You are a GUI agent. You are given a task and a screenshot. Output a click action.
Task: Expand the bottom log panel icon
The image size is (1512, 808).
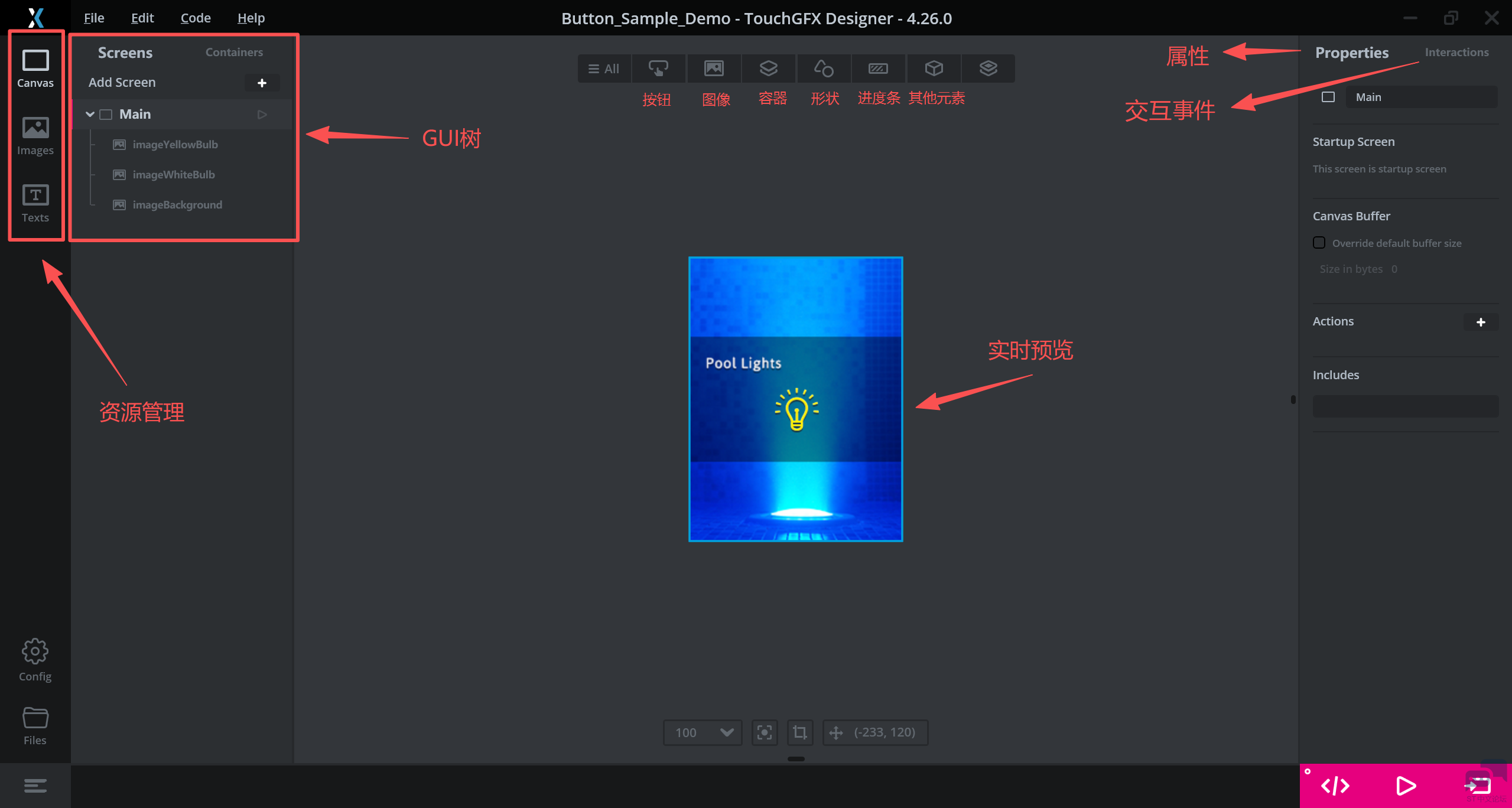(x=35, y=786)
